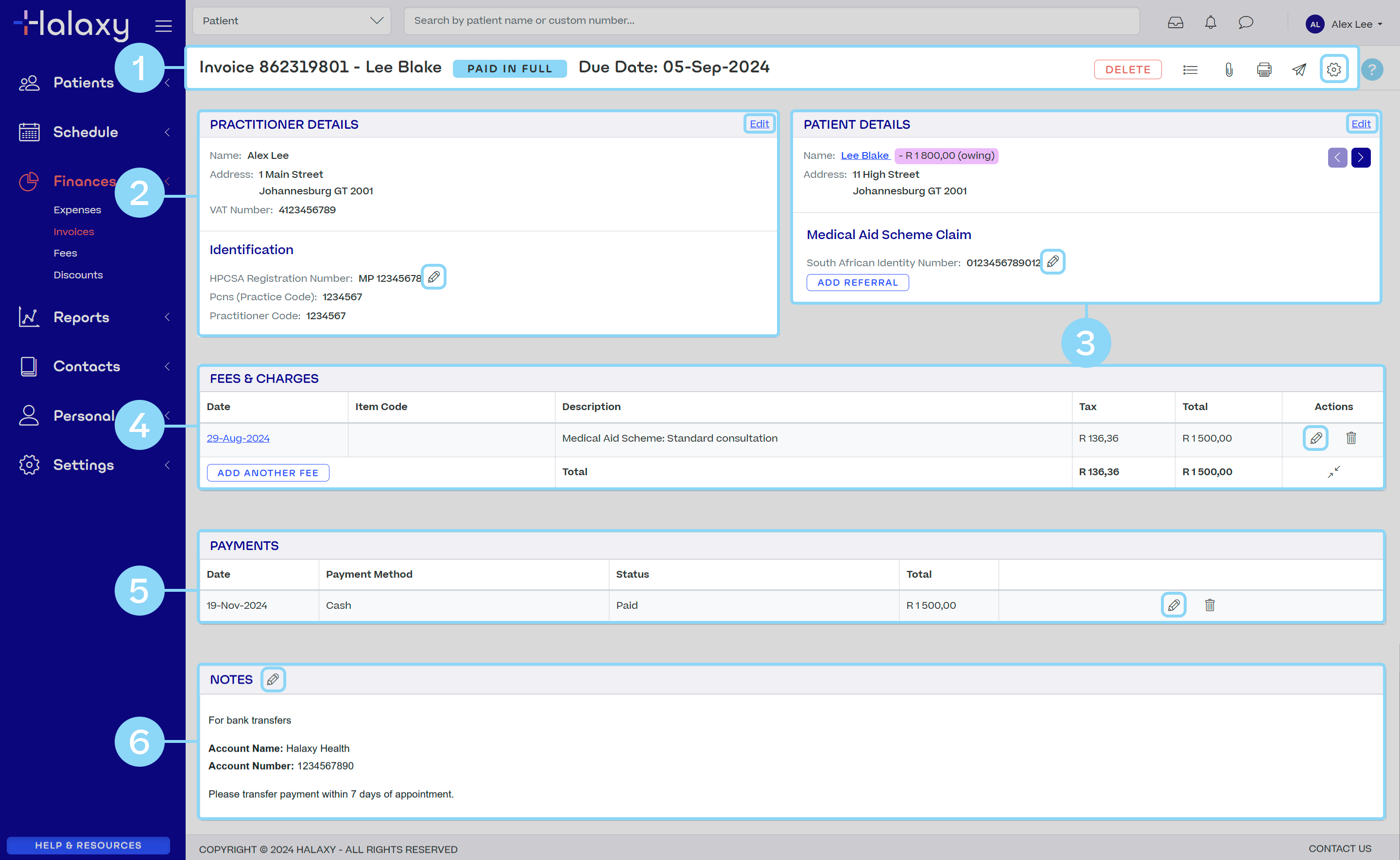
Task: Expand the Settings sidebar section
Action: (167, 465)
